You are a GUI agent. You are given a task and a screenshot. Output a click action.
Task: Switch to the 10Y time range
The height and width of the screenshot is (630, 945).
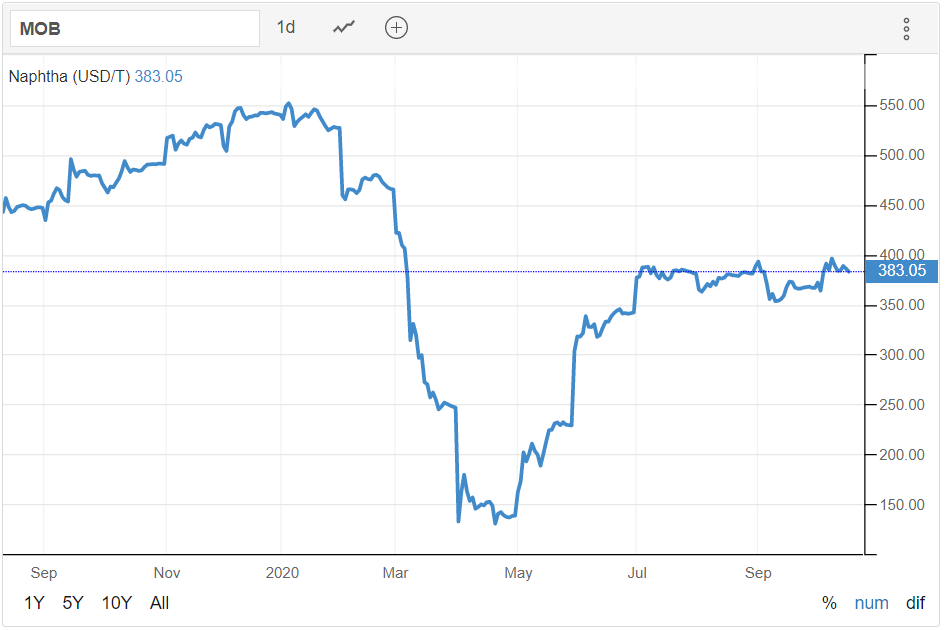point(116,603)
